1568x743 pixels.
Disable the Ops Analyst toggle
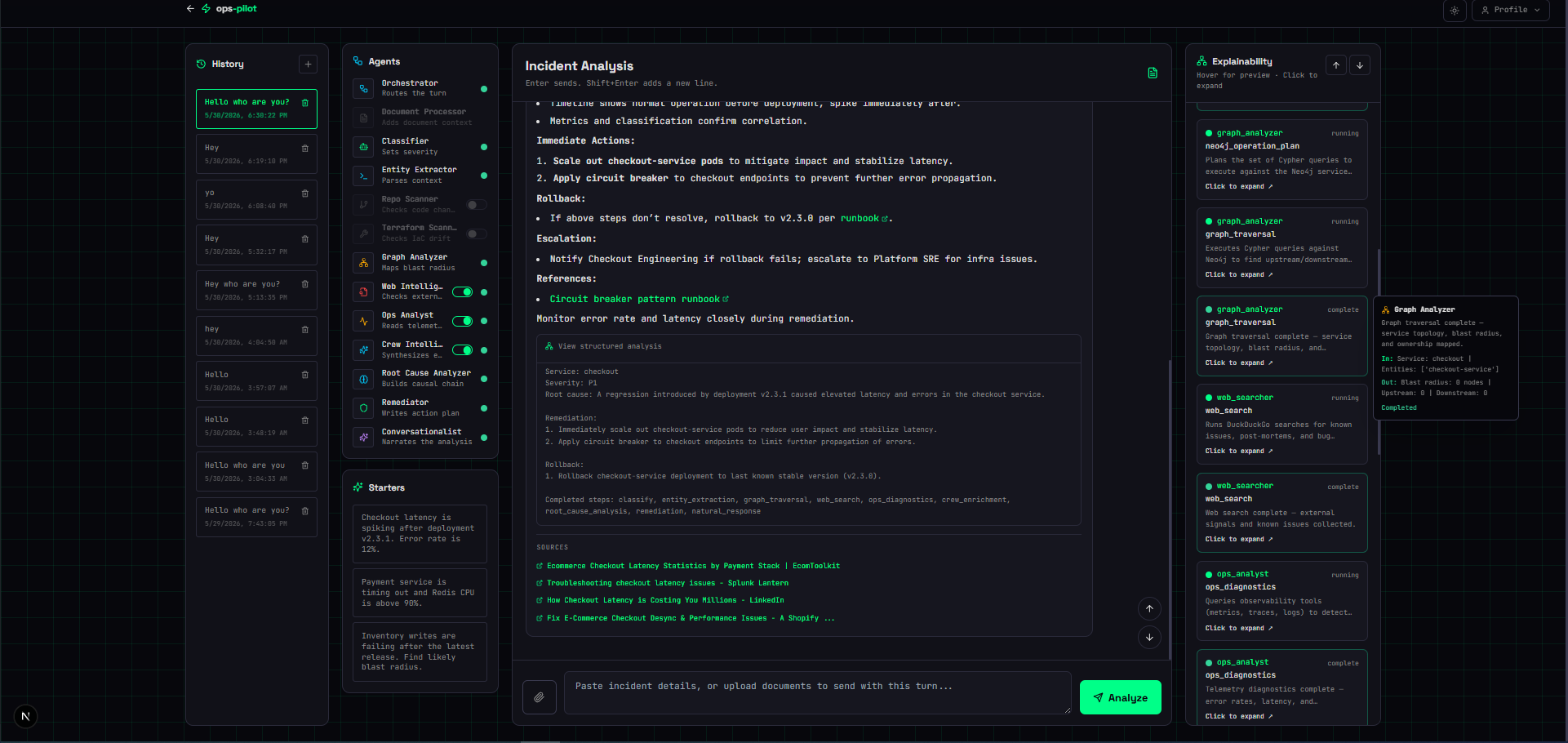click(463, 321)
